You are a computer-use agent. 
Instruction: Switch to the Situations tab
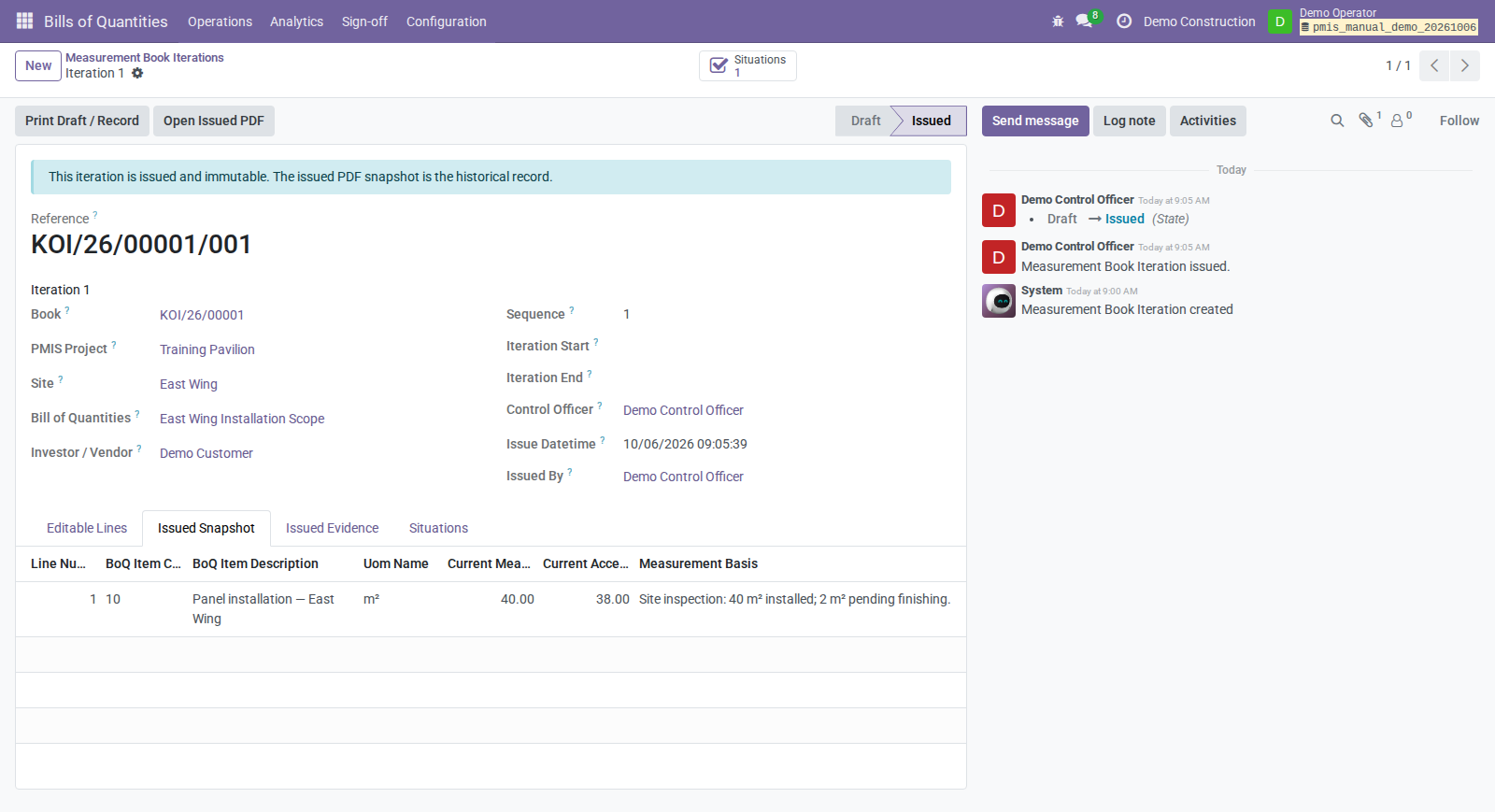(438, 528)
